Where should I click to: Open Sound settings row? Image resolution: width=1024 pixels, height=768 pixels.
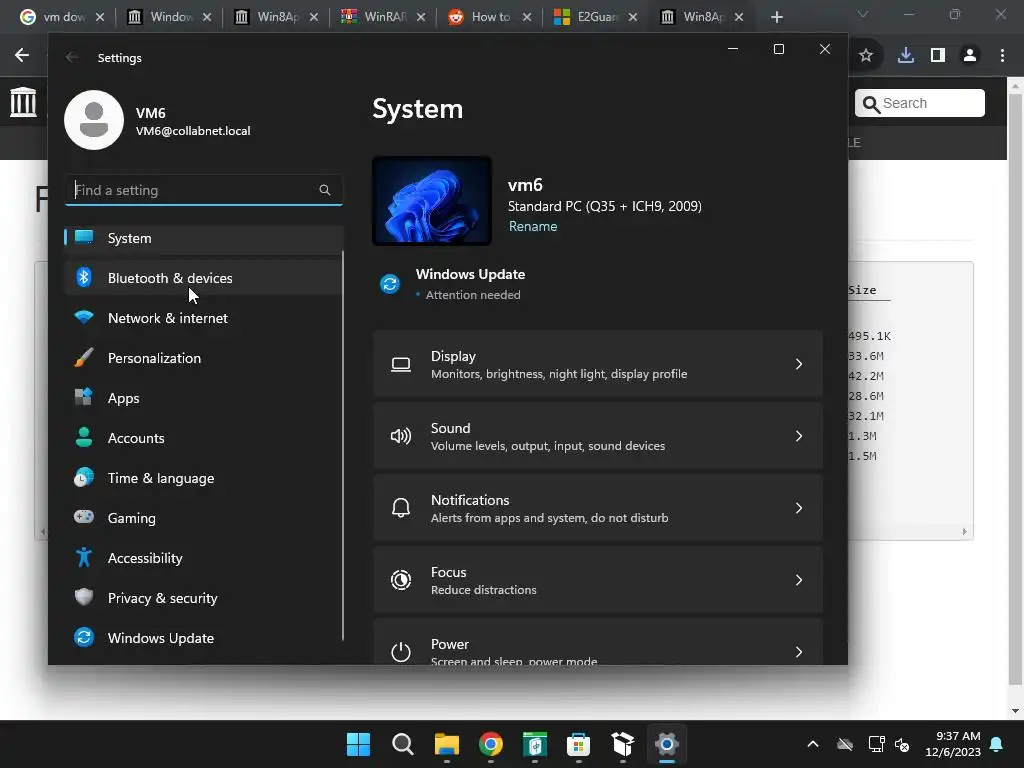click(598, 436)
